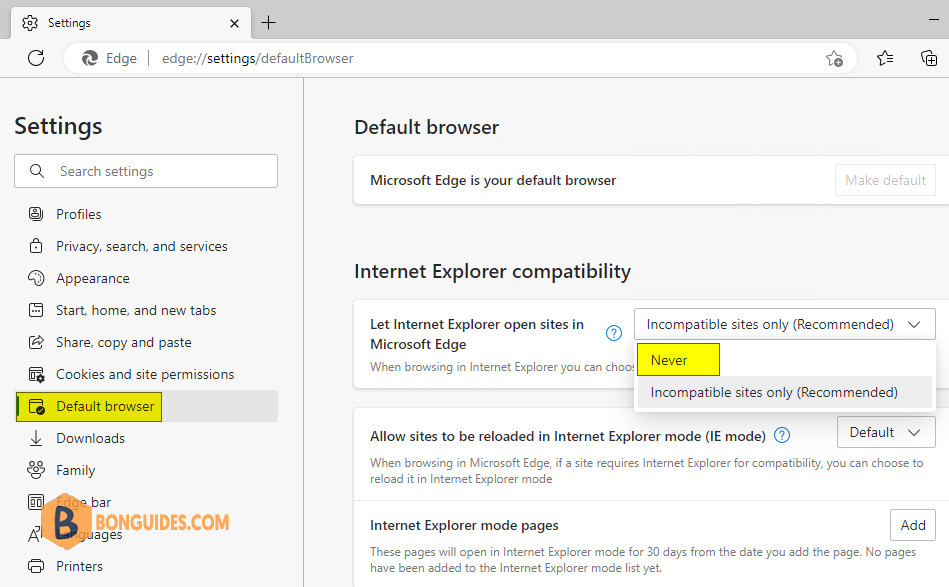The width and height of the screenshot is (949, 587).
Task: Collapse the Incompatible sites only combo box
Action: coord(784,324)
